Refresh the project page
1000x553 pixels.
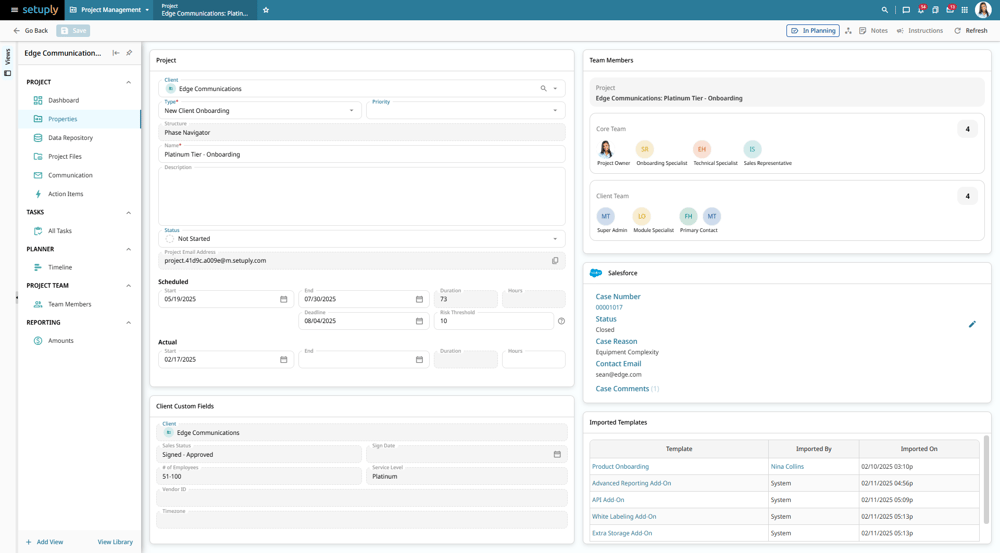tap(971, 31)
